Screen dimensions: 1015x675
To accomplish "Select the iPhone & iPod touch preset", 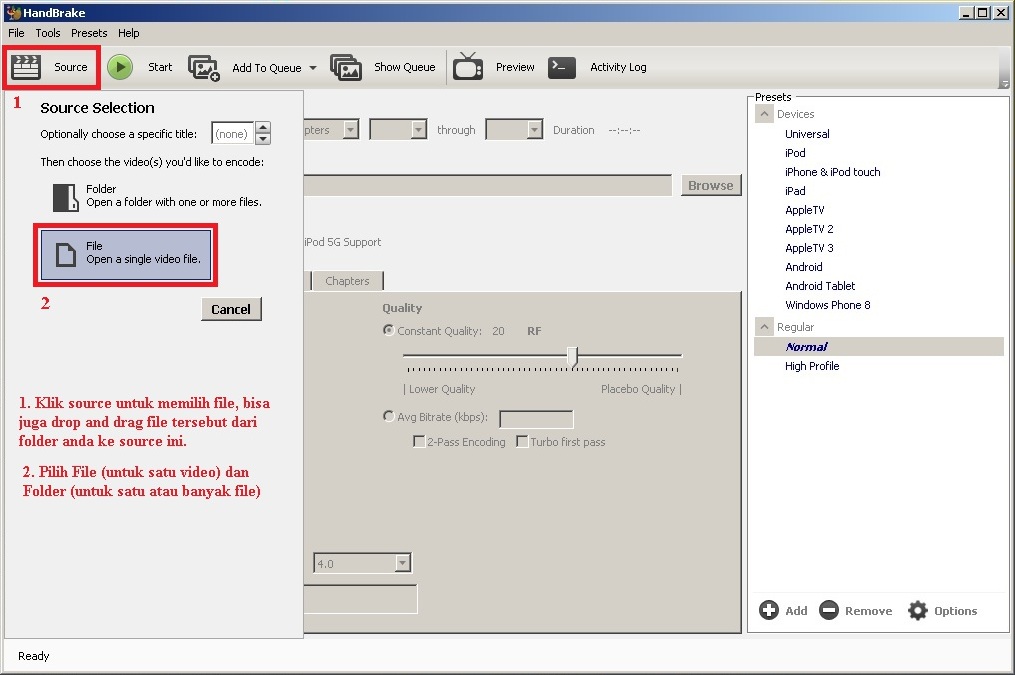I will [x=832, y=172].
